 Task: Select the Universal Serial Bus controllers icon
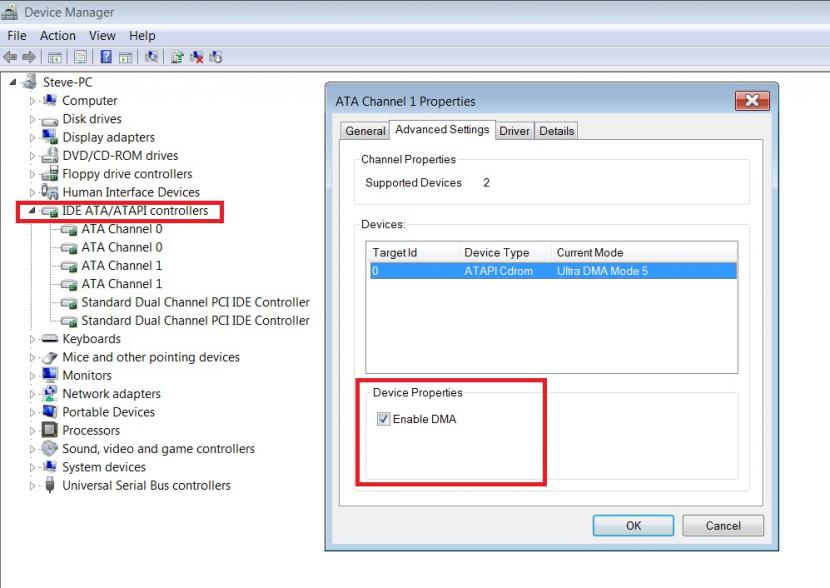[x=50, y=485]
